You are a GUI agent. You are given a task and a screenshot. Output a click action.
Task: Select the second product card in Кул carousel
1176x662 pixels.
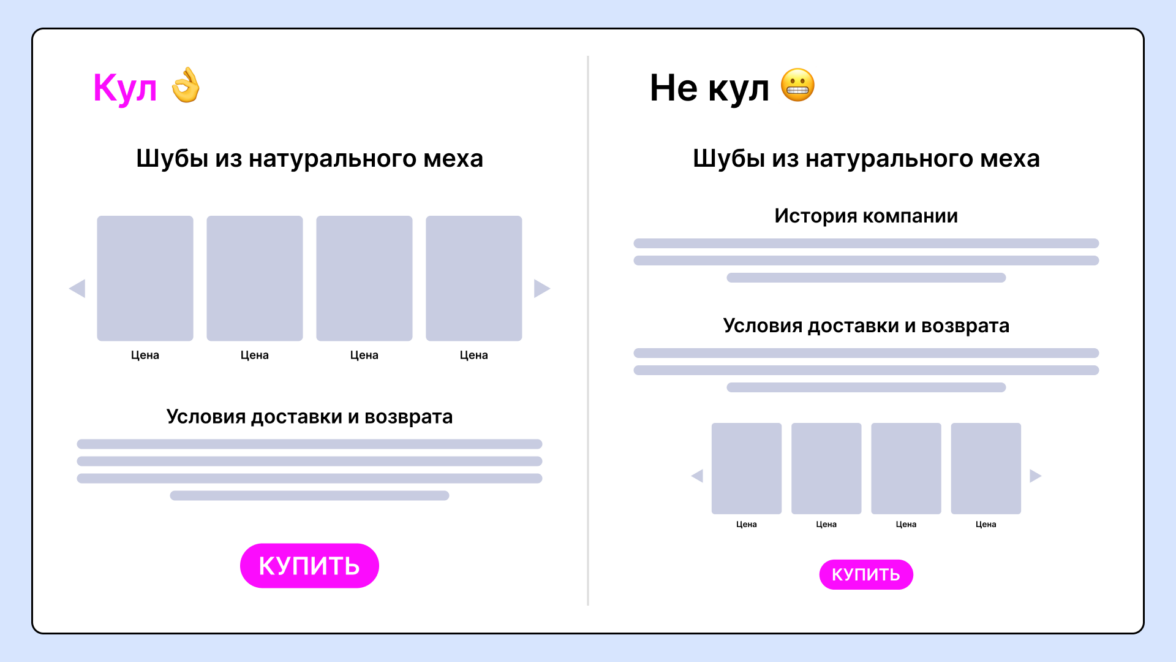coord(255,278)
